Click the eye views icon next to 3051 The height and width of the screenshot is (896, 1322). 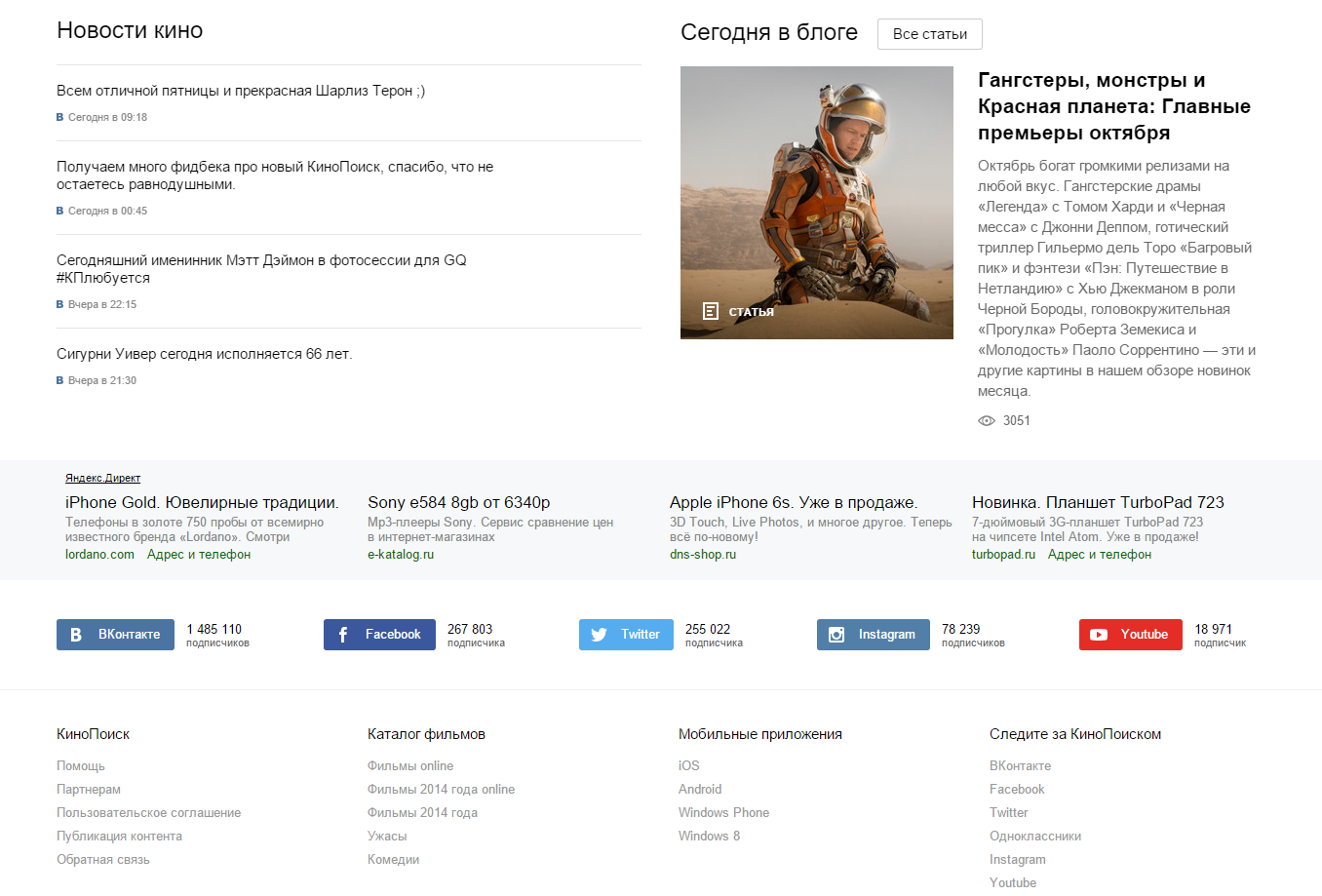point(987,420)
